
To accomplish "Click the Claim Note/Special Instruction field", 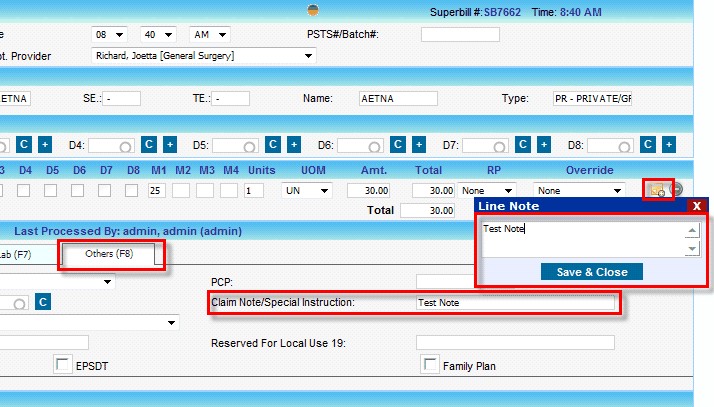I will pos(515,302).
